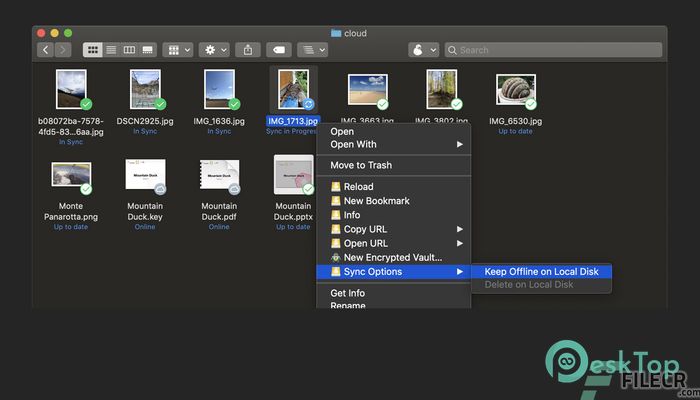Viewport: 700px width, 400px height.
Task: Select the DSCN2925.jpg thumbnail
Action: [x=145, y=89]
